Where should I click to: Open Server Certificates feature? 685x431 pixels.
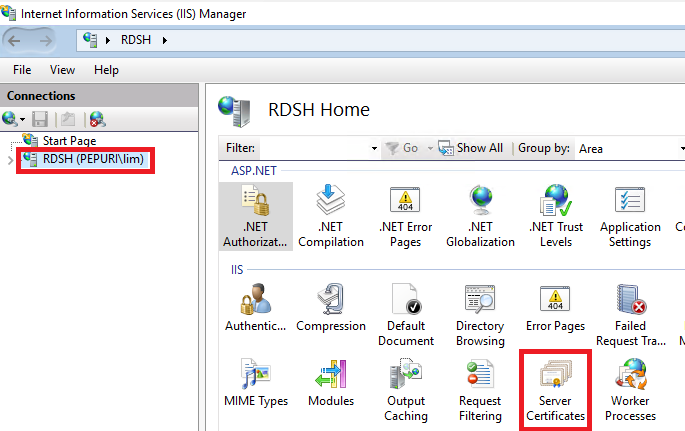coord(555,390)
